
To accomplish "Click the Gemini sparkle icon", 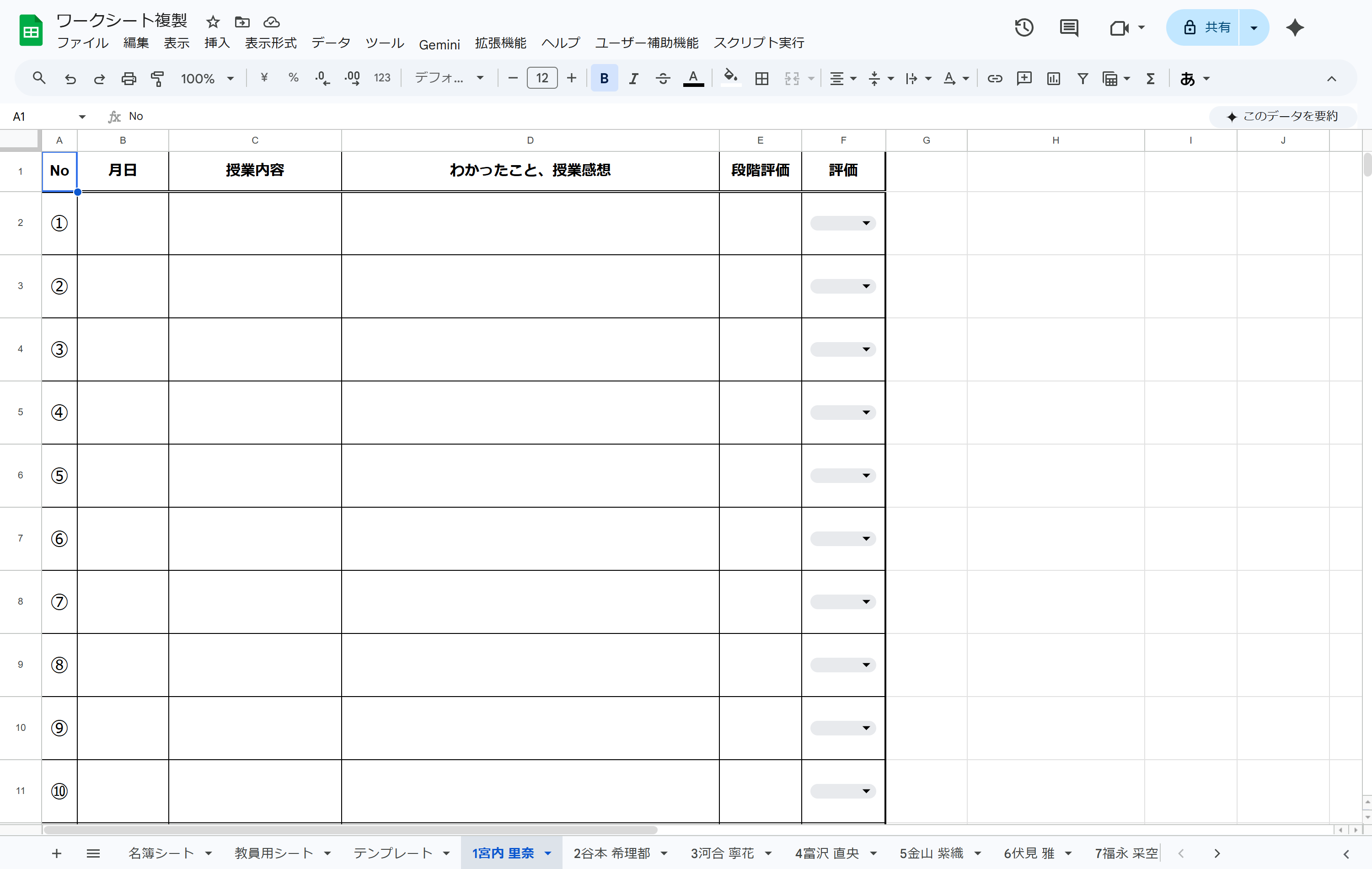I will (1295, 27).
